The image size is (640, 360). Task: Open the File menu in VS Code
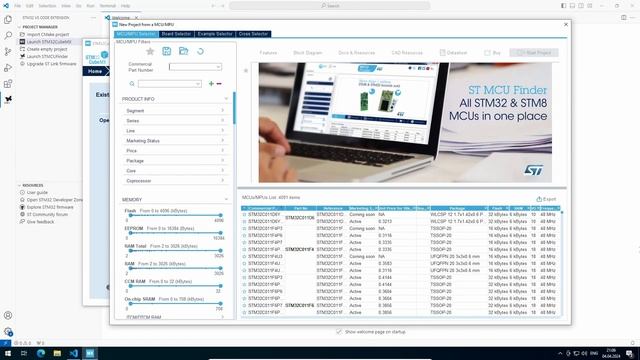[18, 6]
